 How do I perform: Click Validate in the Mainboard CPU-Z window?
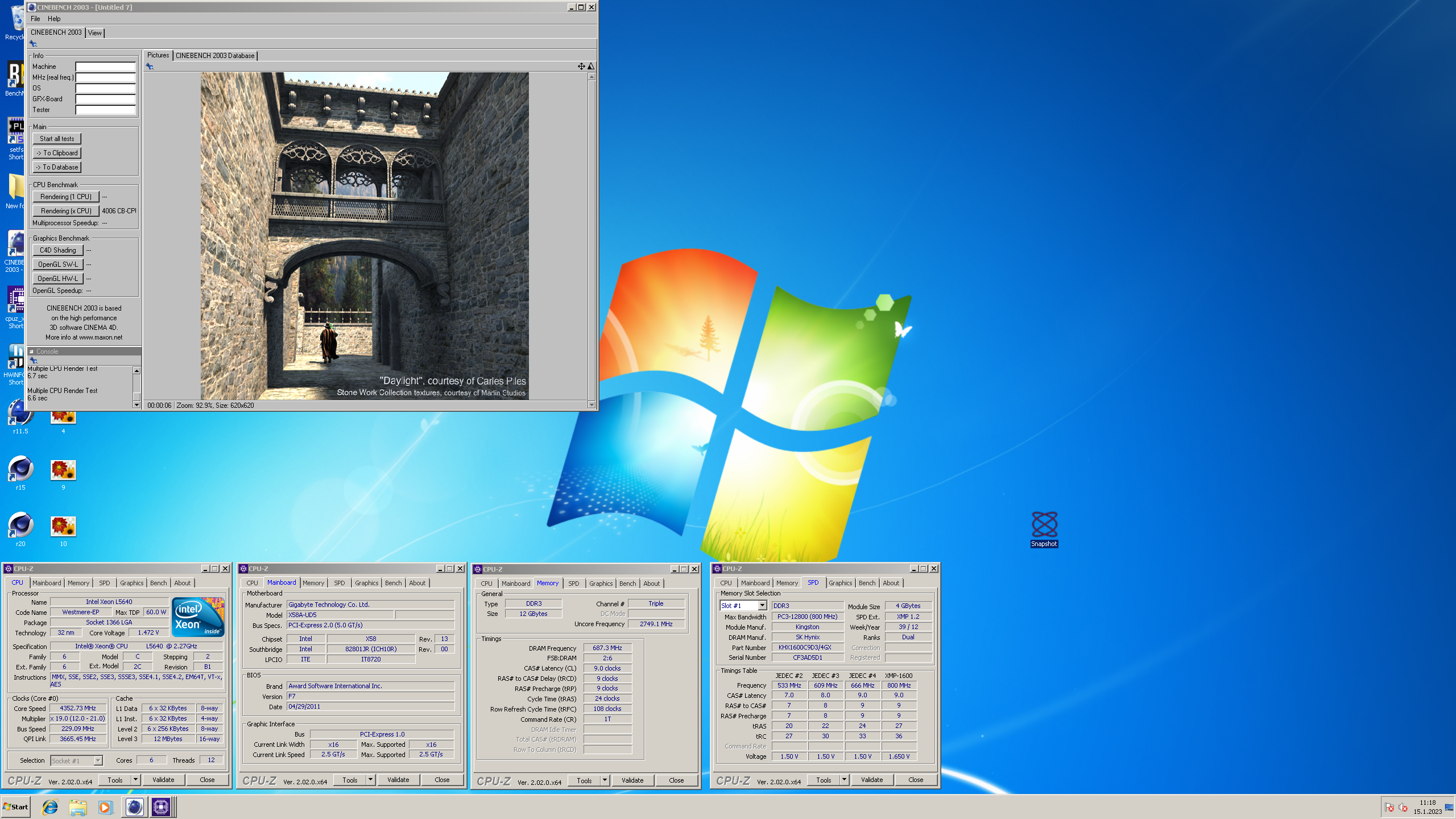pos(398,780)
